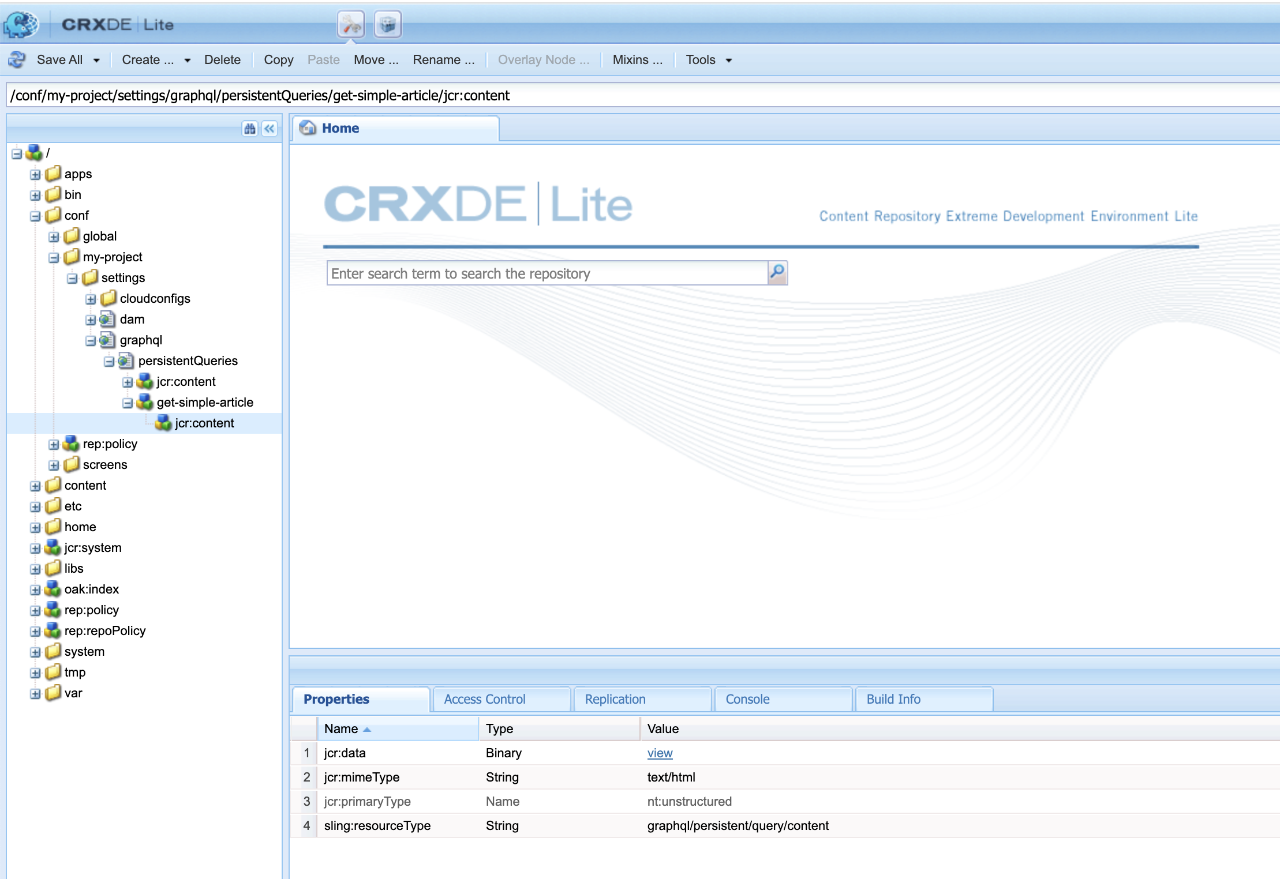Select the system folder in tree
The width and height of the screenshot is (1280, 879).
(84, 652)
